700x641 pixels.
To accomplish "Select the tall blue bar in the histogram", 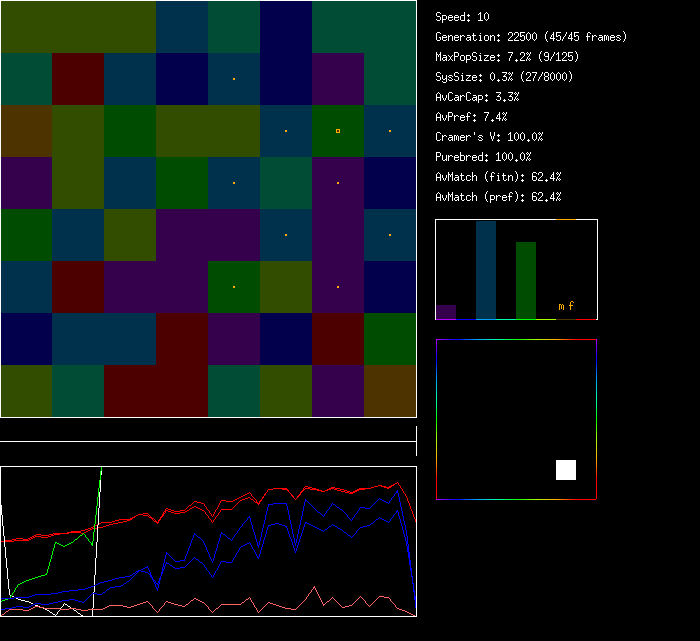I will 486,270.
